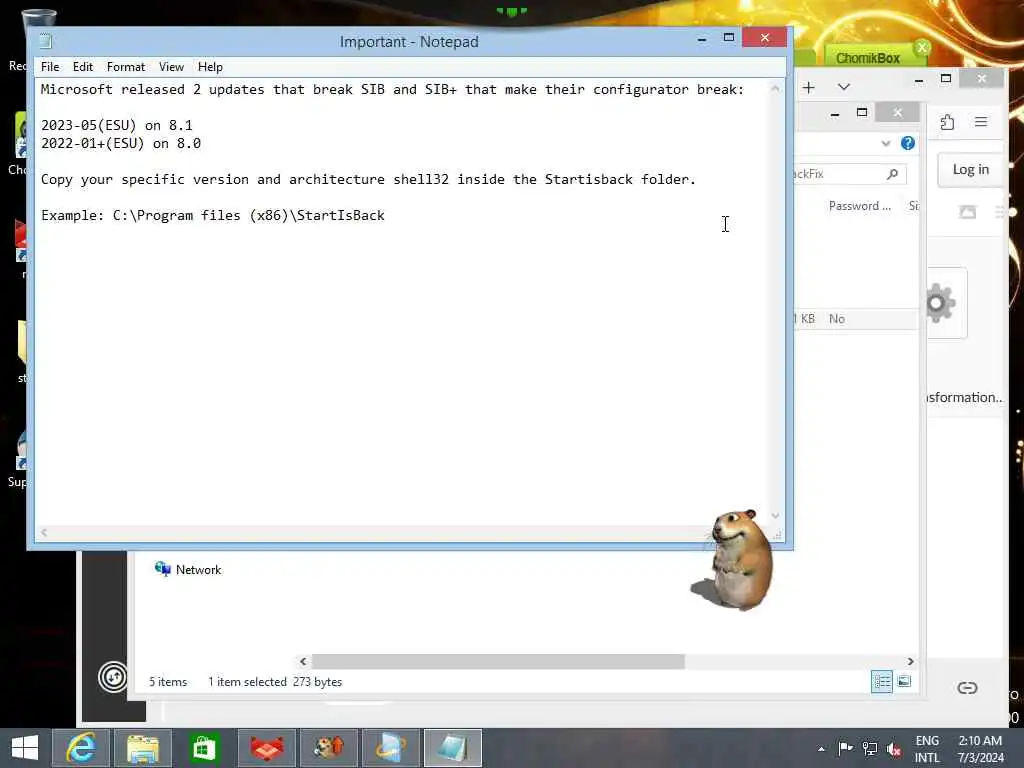Click the link icon near browser bottom
1024x768 pixels.
pyautogui.click(x=967, y=688)
